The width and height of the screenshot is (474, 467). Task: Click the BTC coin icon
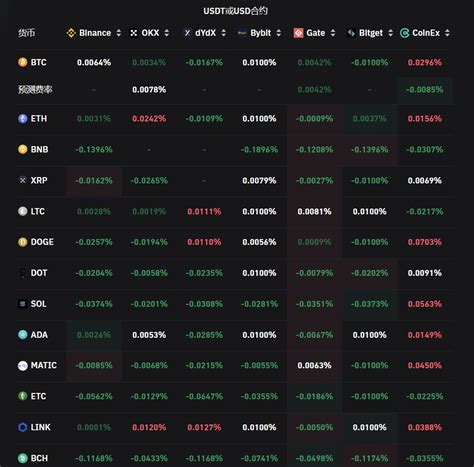tap(23, 62)
